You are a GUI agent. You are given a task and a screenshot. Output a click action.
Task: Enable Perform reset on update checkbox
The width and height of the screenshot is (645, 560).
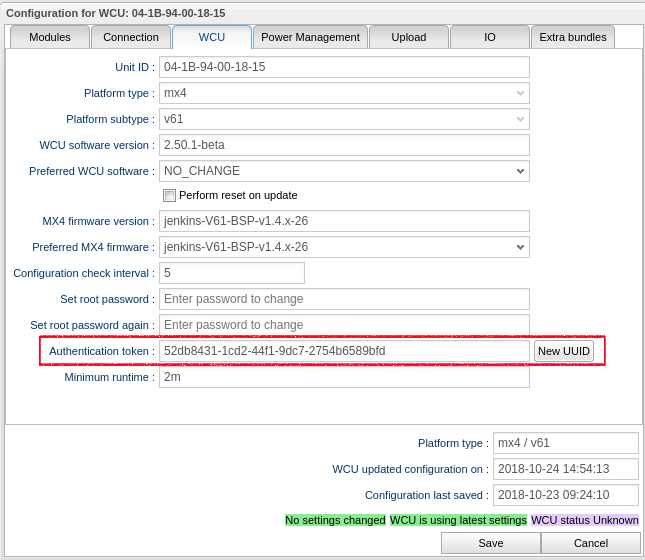click(x=170, y=196)
